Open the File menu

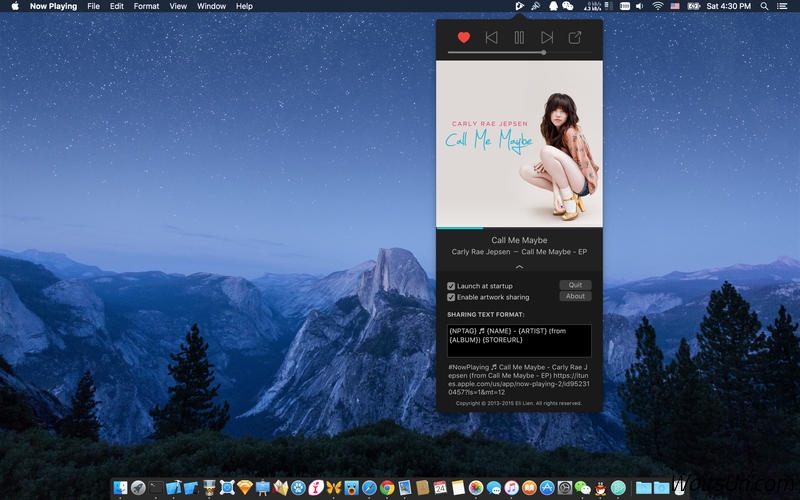93,6
